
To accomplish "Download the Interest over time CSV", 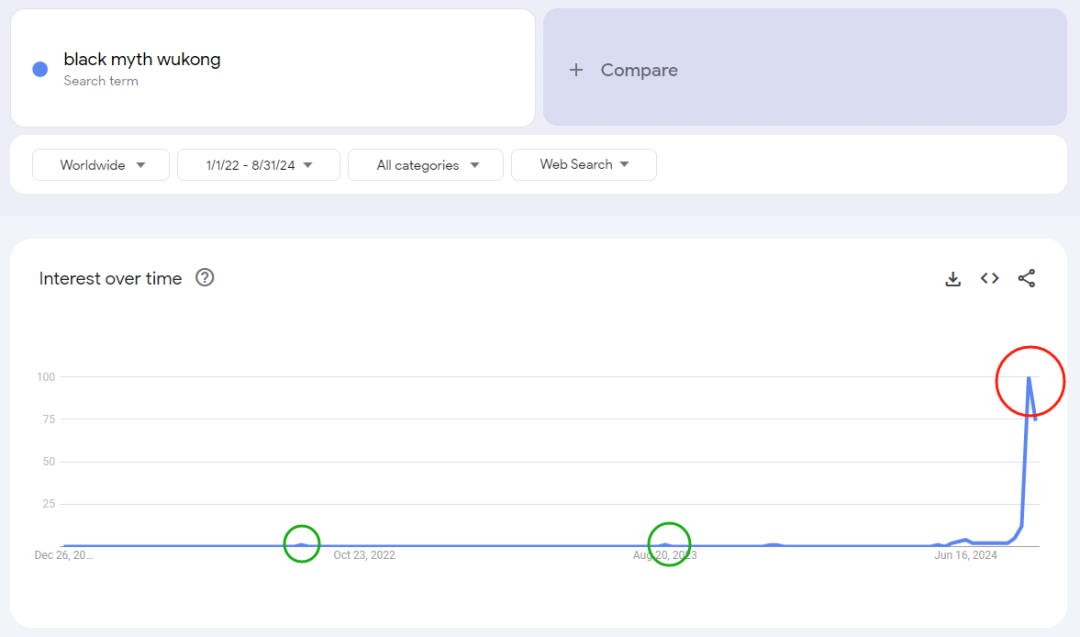I will pyautogui.click(x=953, y=279).
